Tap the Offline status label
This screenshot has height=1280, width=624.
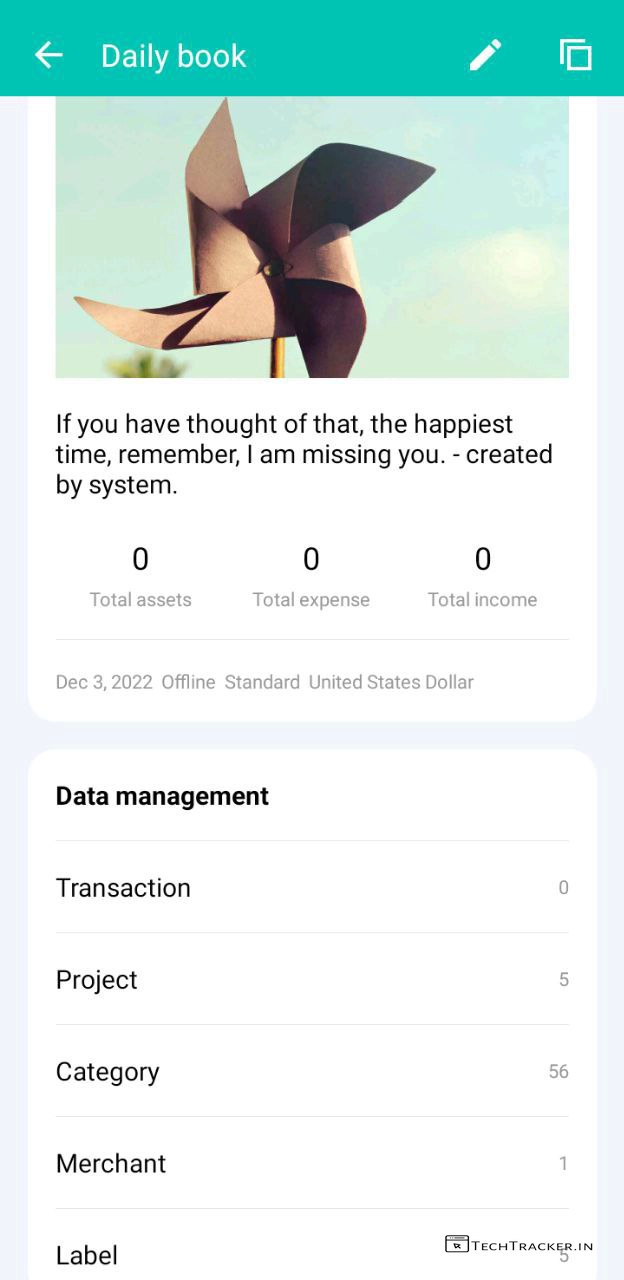pos(188,682)
